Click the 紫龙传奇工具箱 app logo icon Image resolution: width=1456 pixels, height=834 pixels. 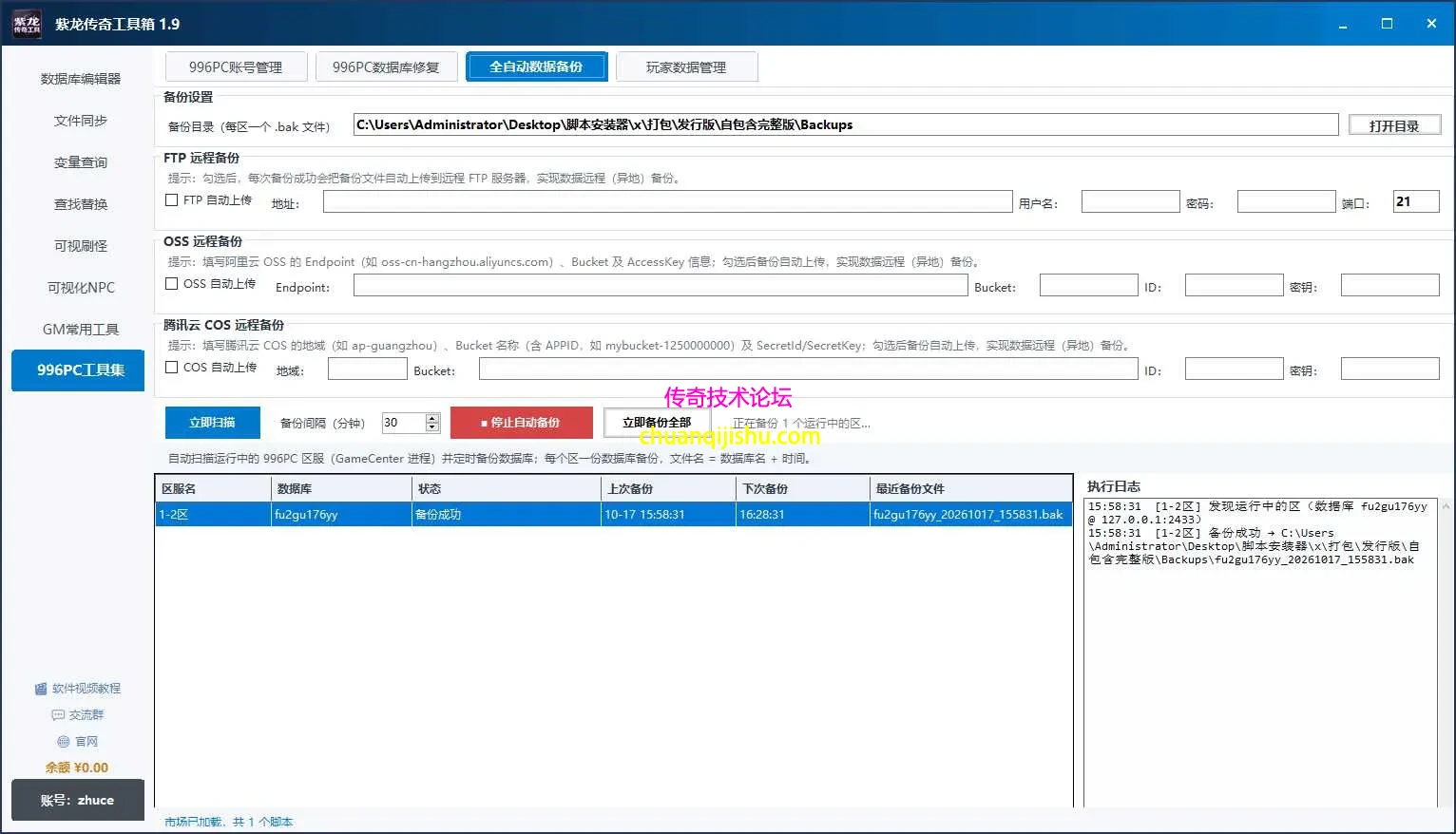point(27,24)
